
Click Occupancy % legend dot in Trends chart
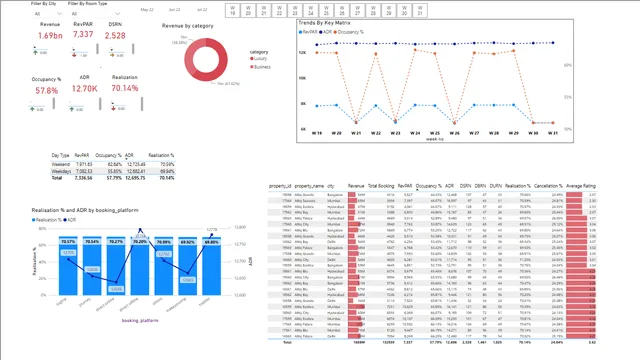point(335,32)
